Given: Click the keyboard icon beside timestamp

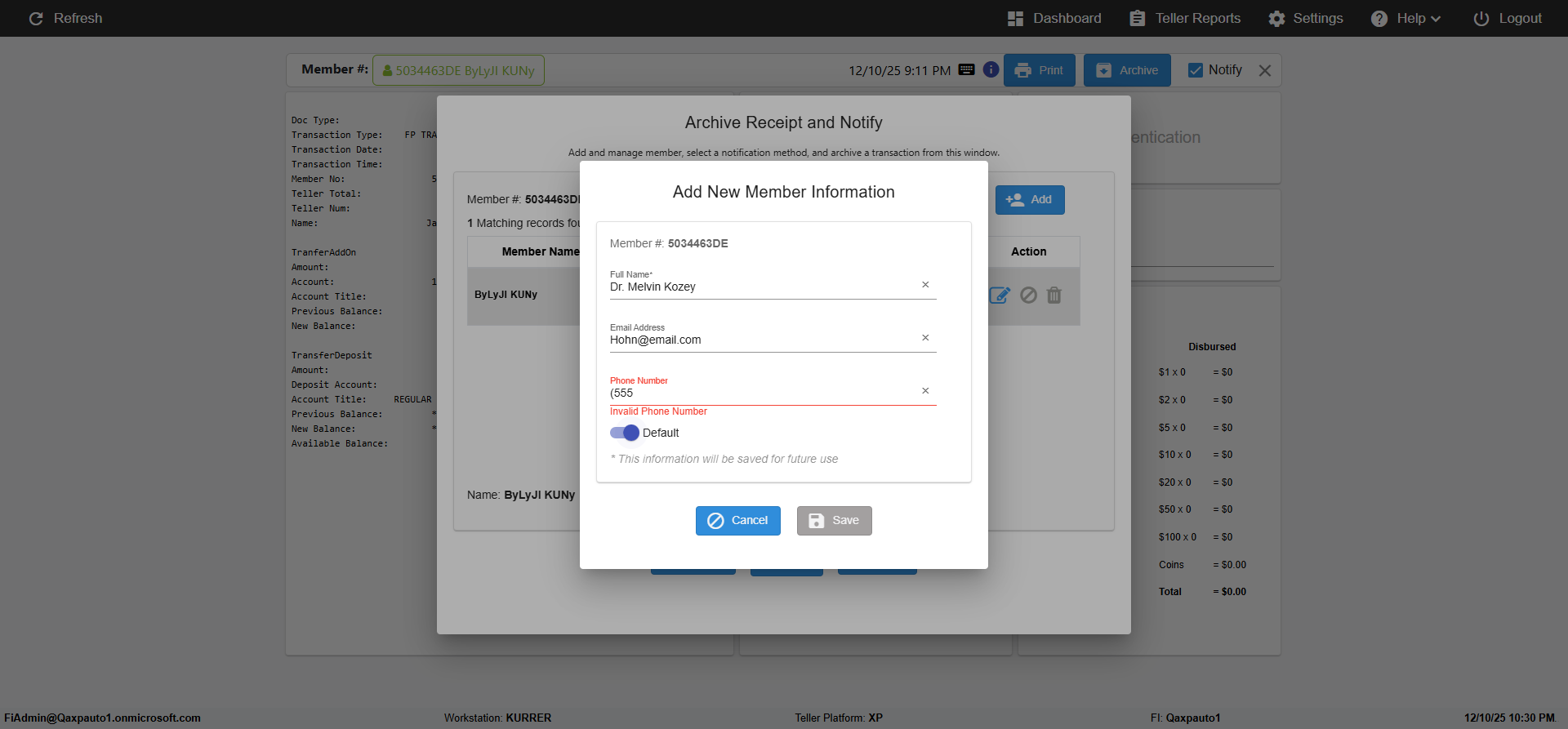Looking at the screenshot, I should point(966,70).
